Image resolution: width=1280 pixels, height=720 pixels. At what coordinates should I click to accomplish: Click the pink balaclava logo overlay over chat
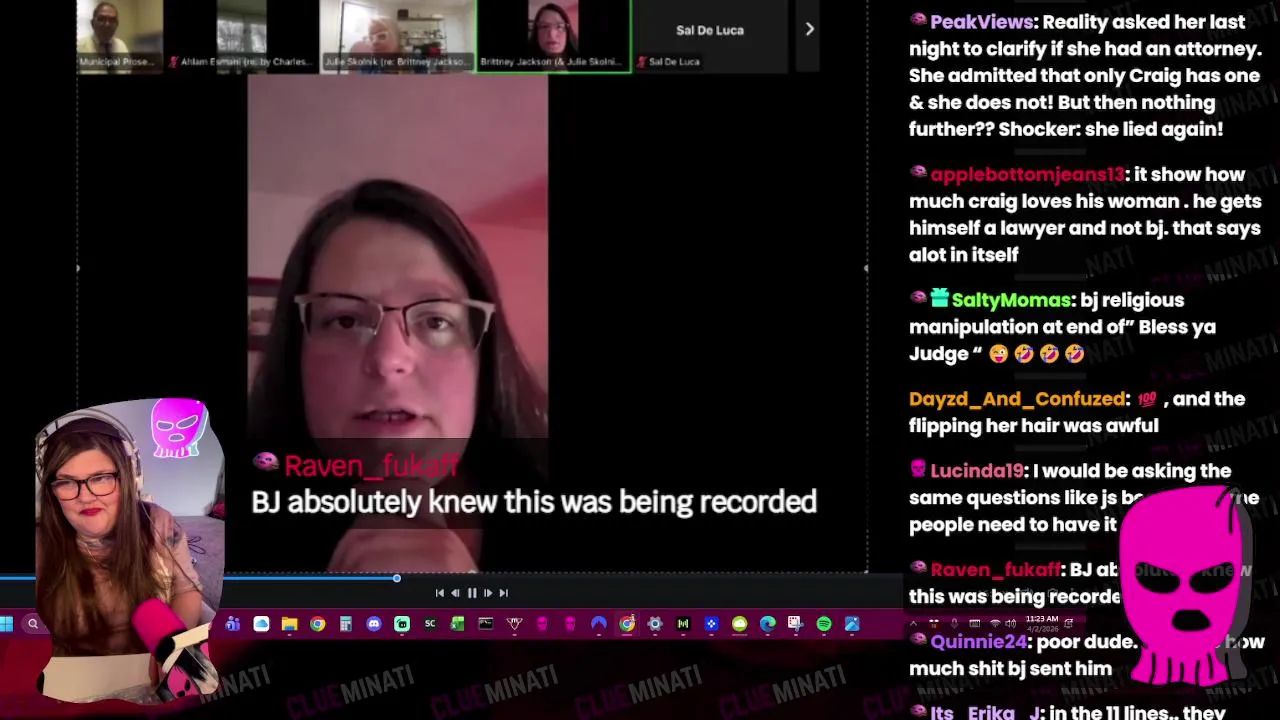click(x=1183, y=587)
